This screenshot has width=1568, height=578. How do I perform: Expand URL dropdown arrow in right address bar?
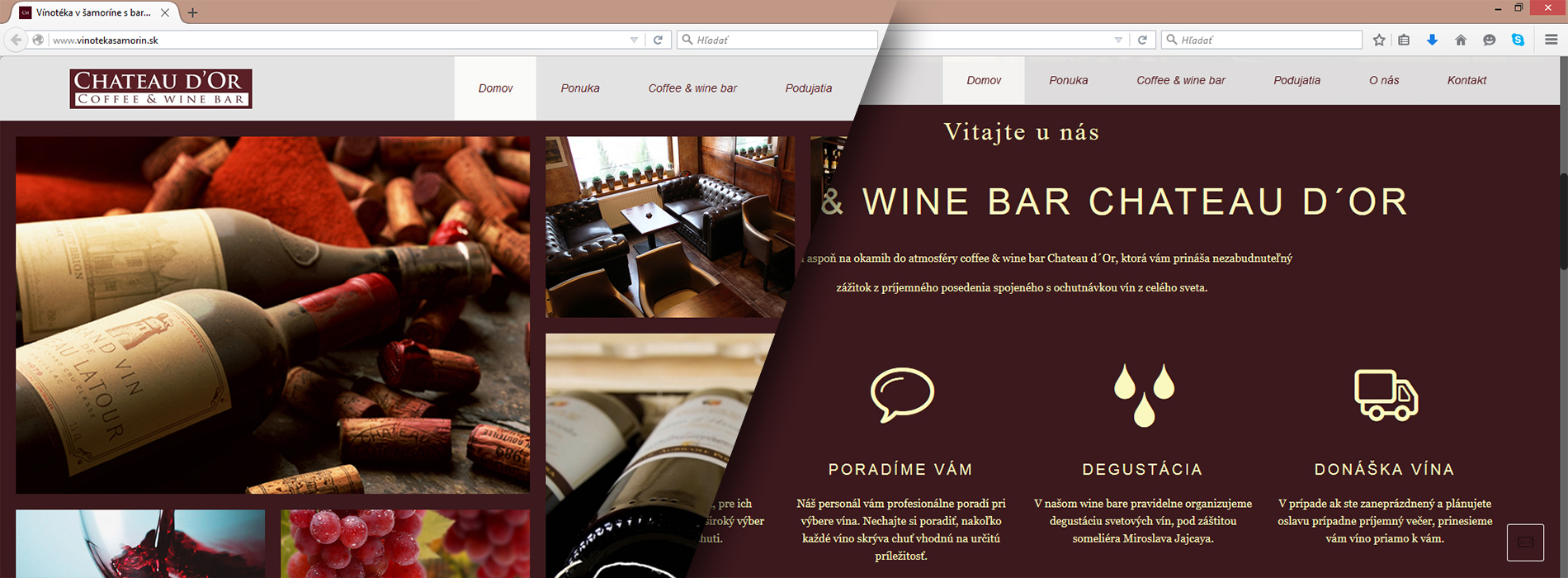(1118, 40)
